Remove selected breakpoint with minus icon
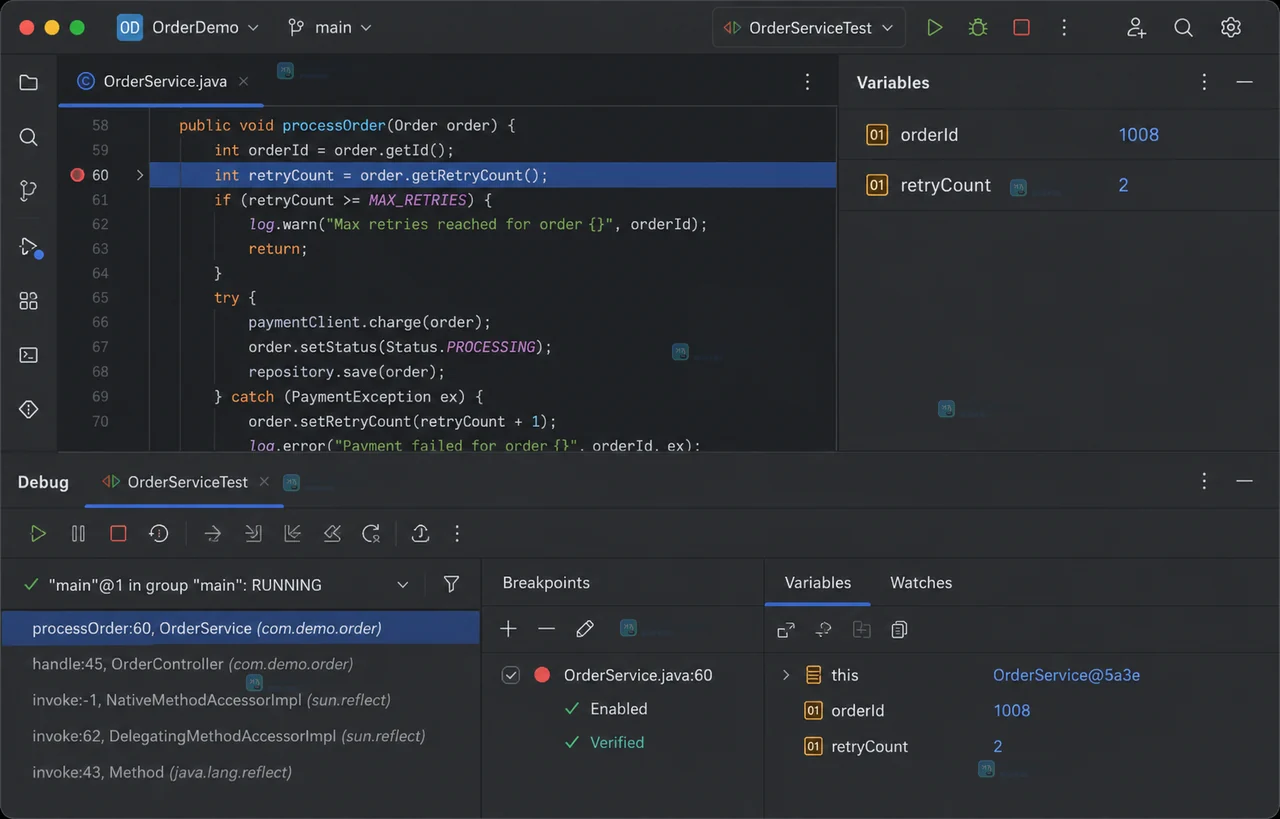Image resolution: width=1280 pixels, height=819 pixels. pyautogui.click(x=546, y=629)
